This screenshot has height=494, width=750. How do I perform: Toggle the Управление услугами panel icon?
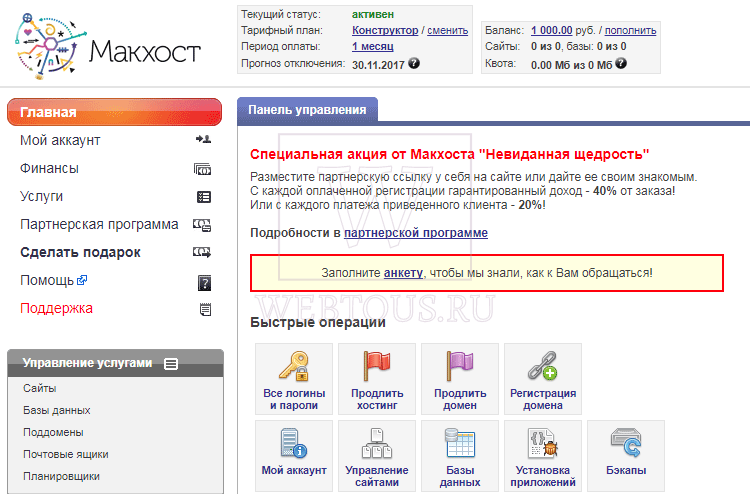point(171,364)
